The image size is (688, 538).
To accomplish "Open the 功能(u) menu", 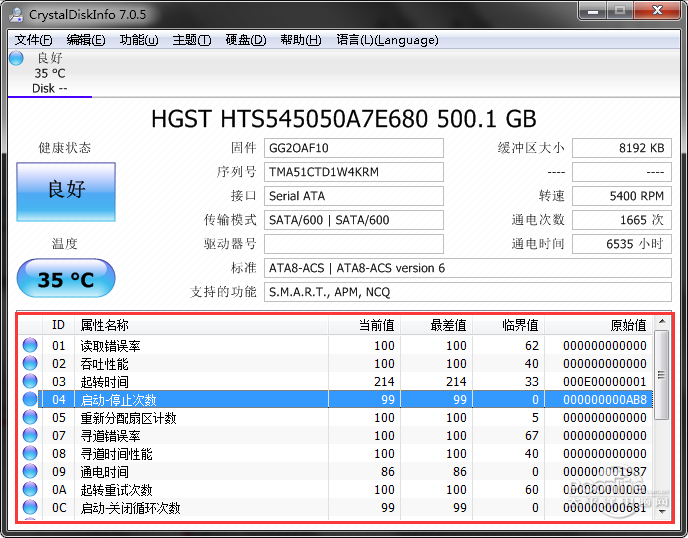I will point(139,40).
